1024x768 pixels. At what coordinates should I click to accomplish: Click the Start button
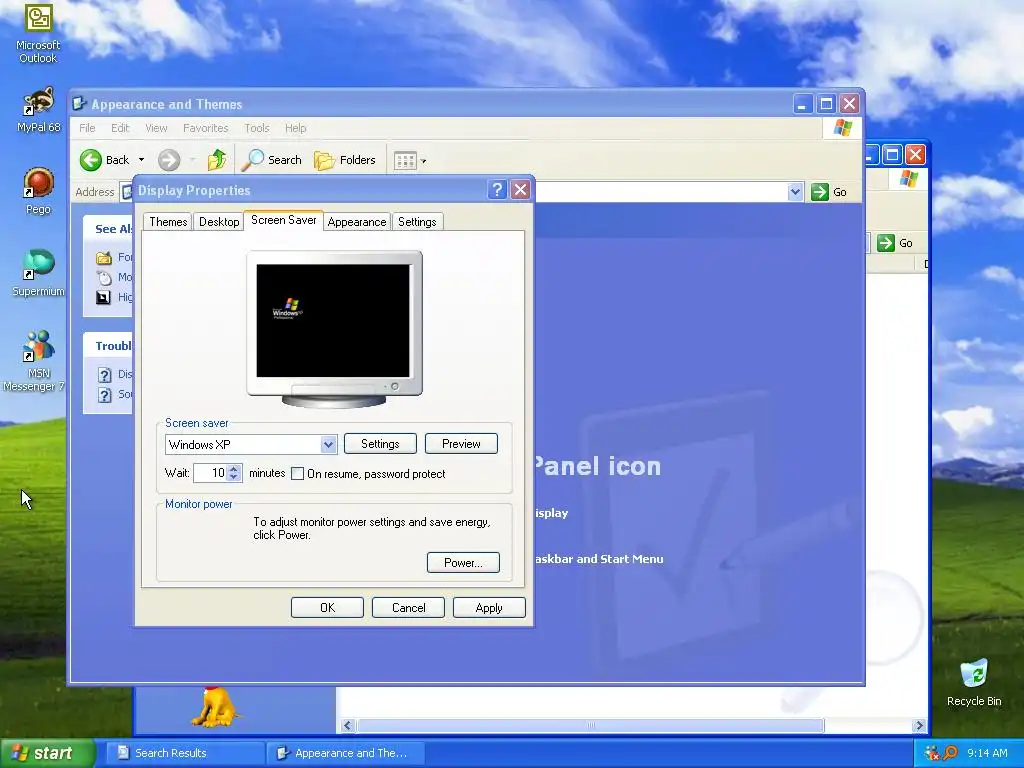click(47, 753)
